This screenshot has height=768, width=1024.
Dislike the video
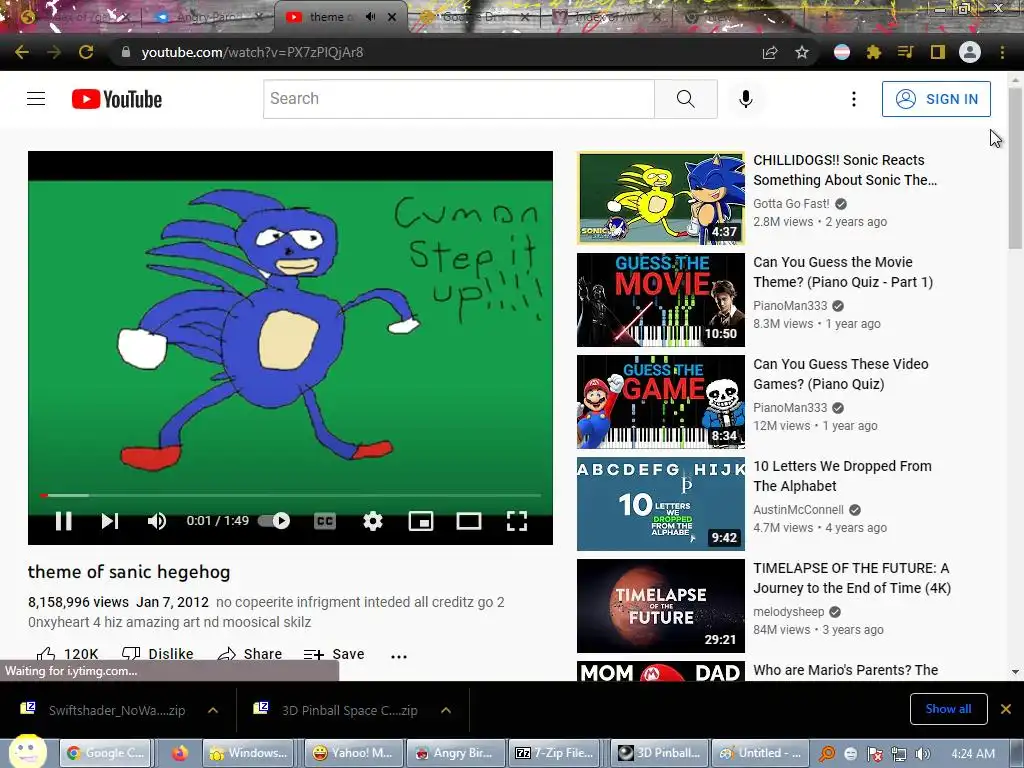[x=157, y=654]
